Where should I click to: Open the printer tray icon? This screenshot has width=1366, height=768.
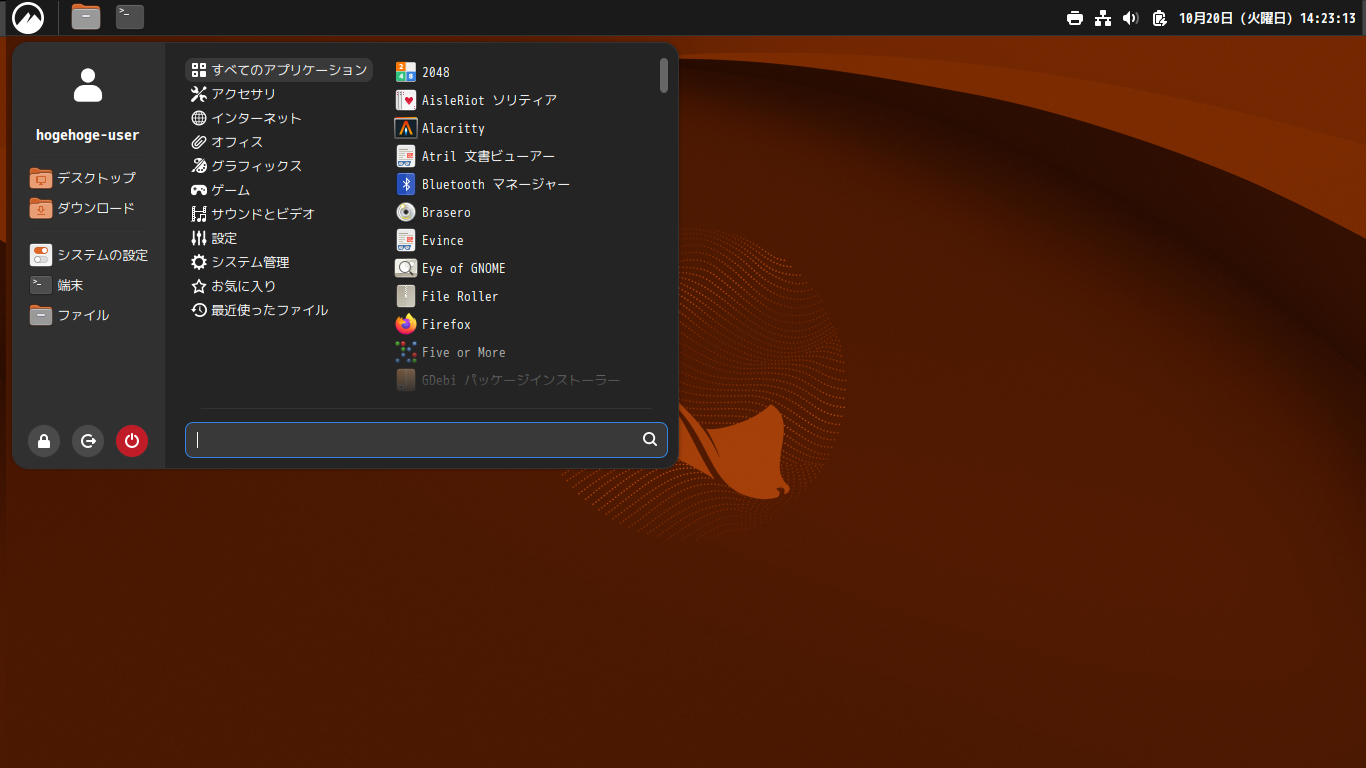1075,18
